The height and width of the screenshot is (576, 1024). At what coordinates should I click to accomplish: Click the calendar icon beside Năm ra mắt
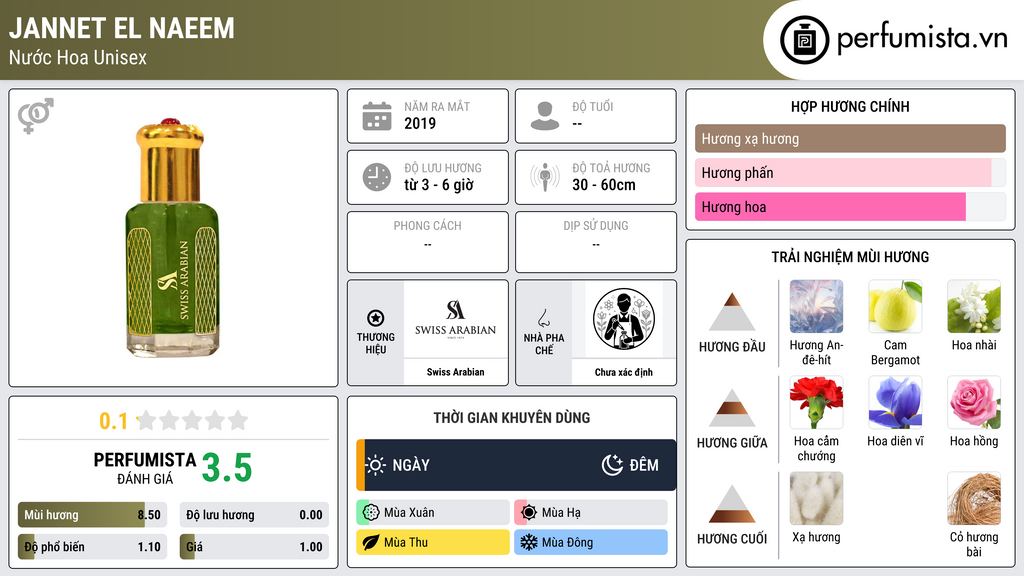pyautogui.click(x=377, y=116)
